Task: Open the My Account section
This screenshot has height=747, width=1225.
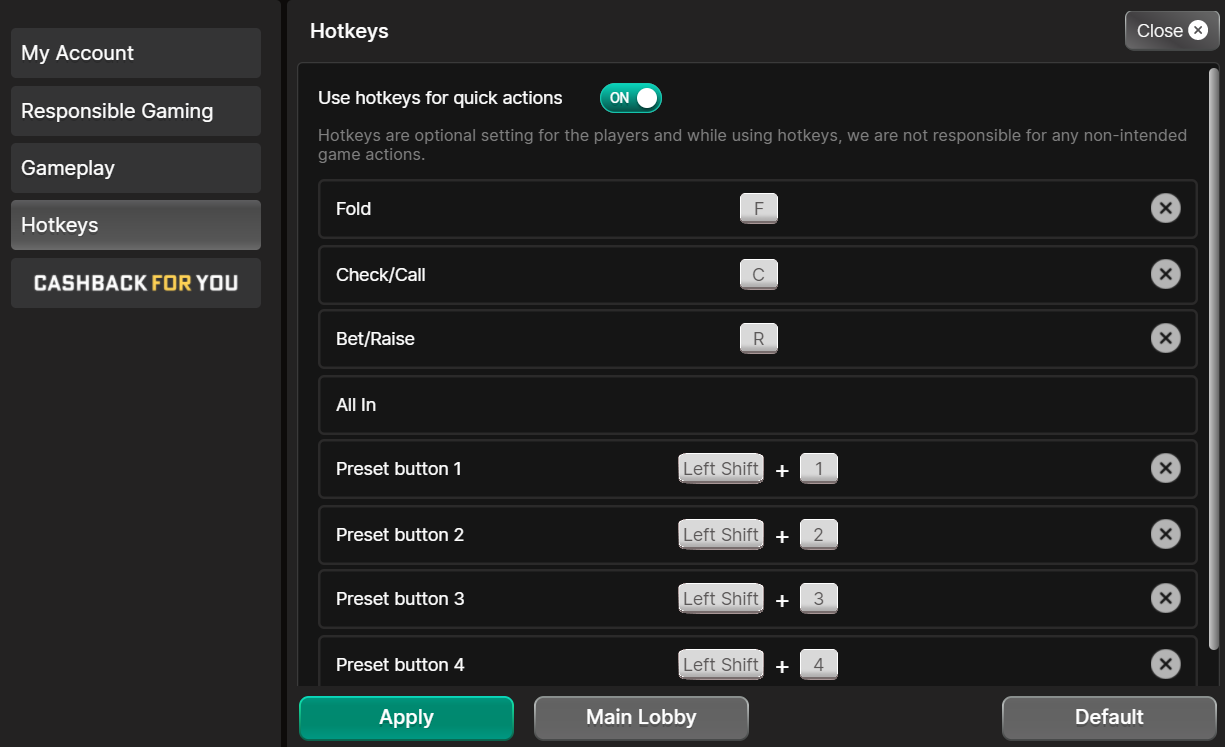Action: coord(135,53)
